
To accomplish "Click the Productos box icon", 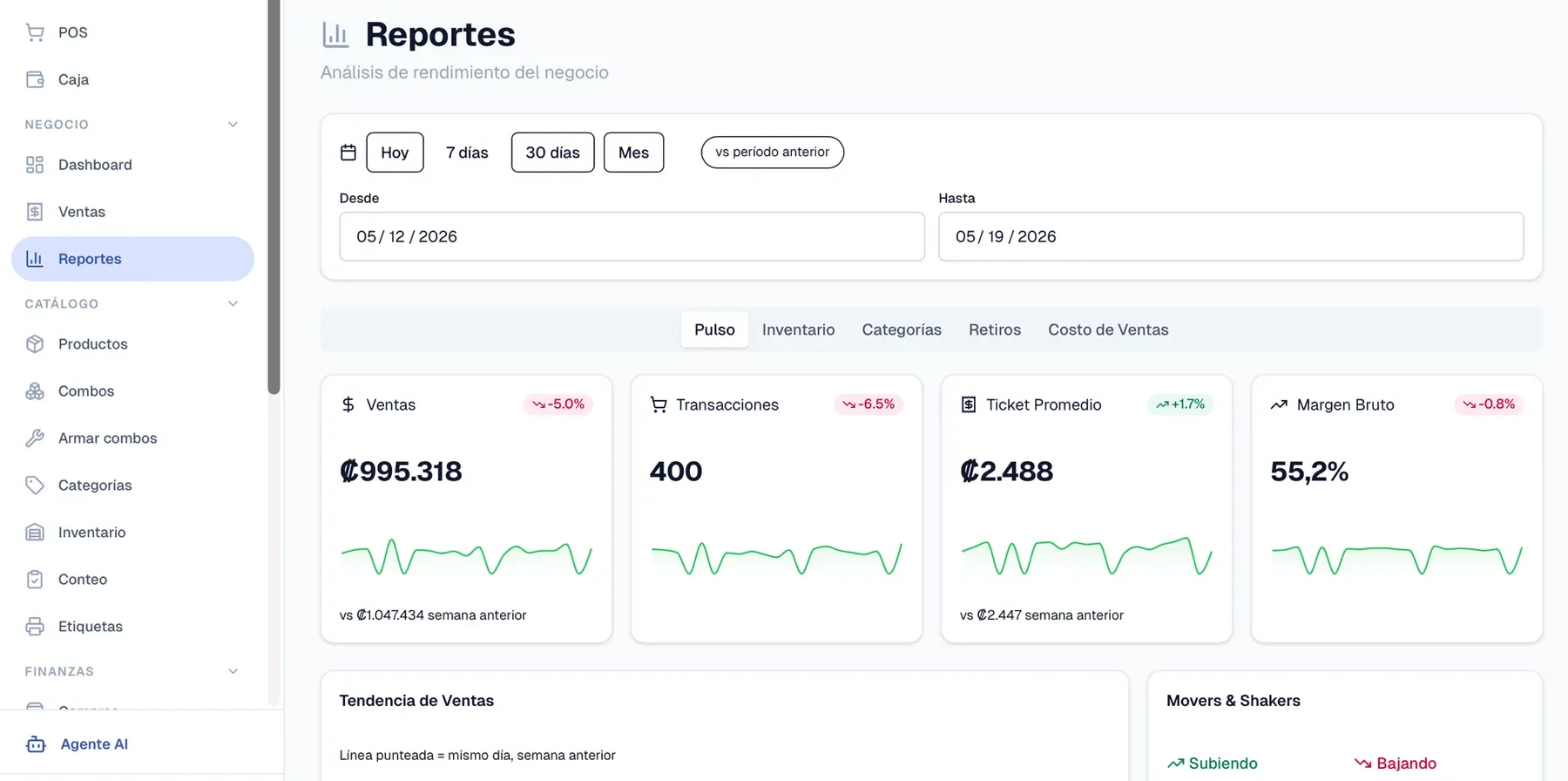I will pos(35,344).
